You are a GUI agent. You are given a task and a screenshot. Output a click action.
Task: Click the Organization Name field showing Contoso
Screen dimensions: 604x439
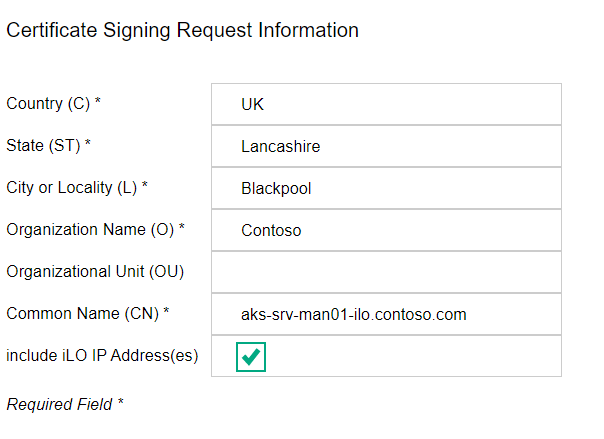386,230
